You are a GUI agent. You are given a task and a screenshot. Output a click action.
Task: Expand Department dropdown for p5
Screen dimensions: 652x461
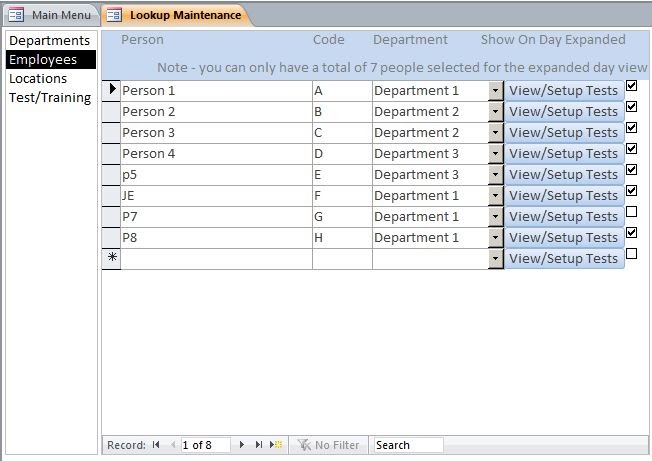click(x=495, y=175)
